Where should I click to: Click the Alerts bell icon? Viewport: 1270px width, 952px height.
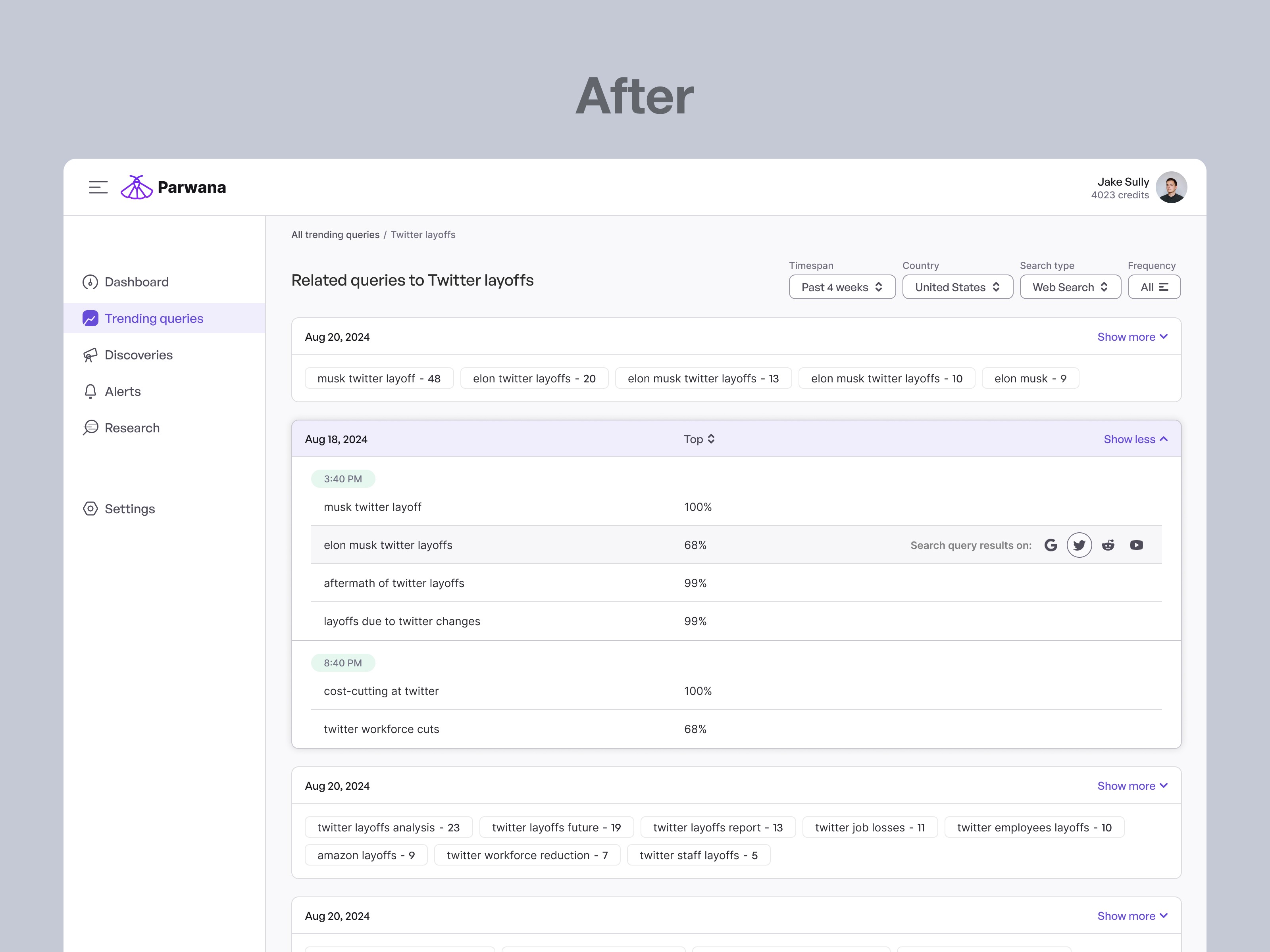90,391
